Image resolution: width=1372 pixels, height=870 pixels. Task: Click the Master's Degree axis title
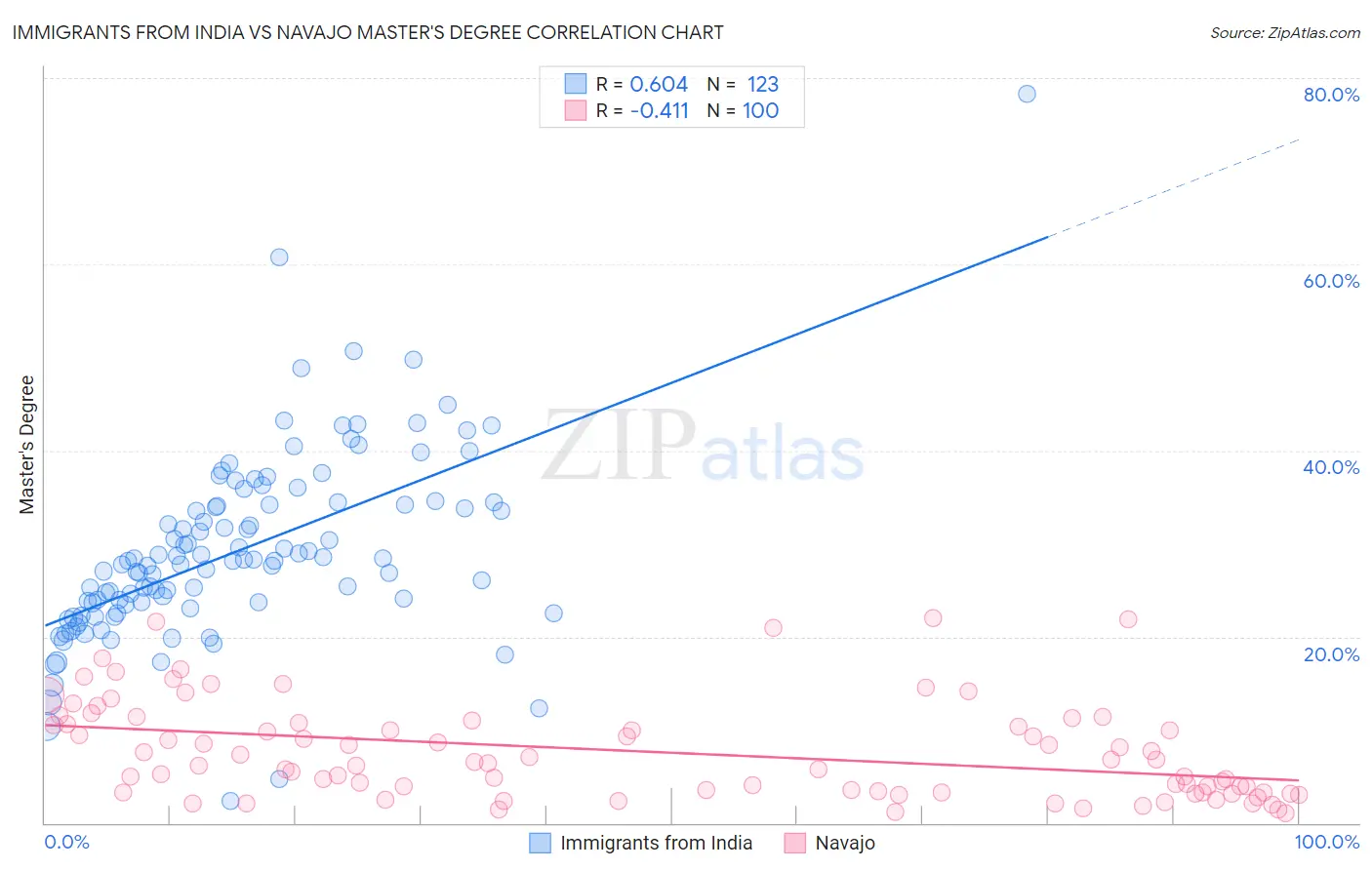27,445
